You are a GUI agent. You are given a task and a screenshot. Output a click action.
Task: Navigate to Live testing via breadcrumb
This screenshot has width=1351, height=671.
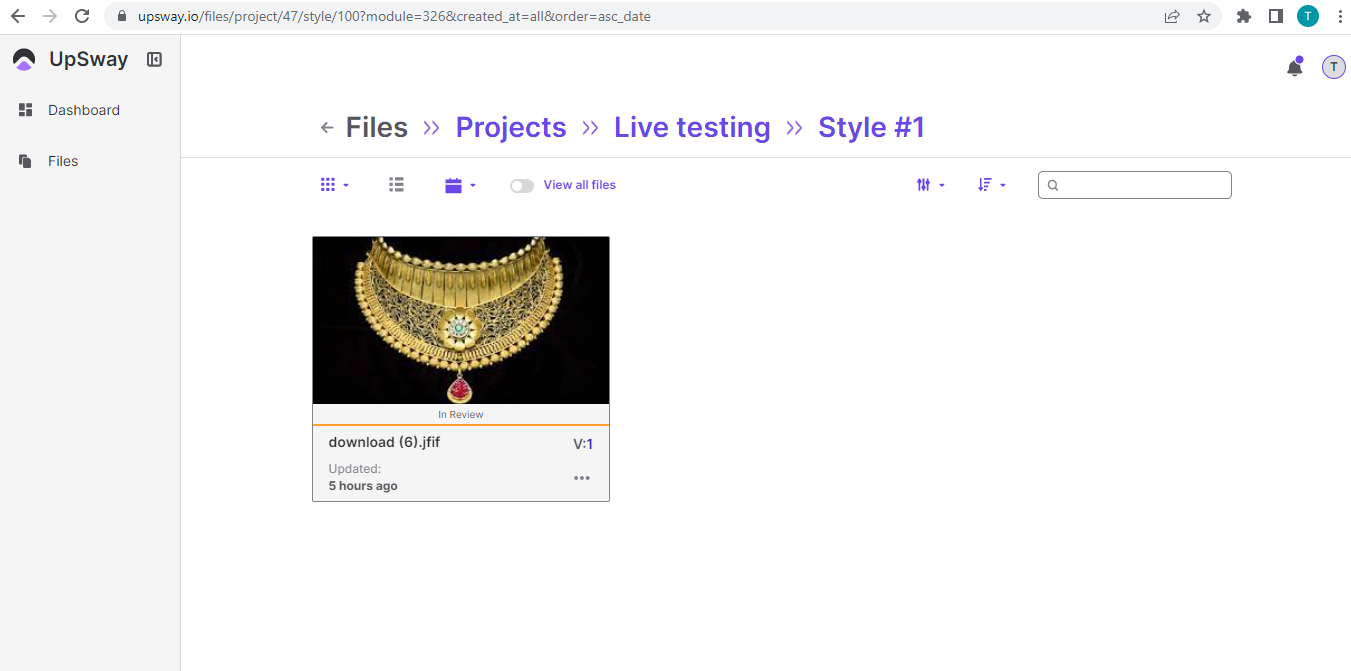(692, 127)
